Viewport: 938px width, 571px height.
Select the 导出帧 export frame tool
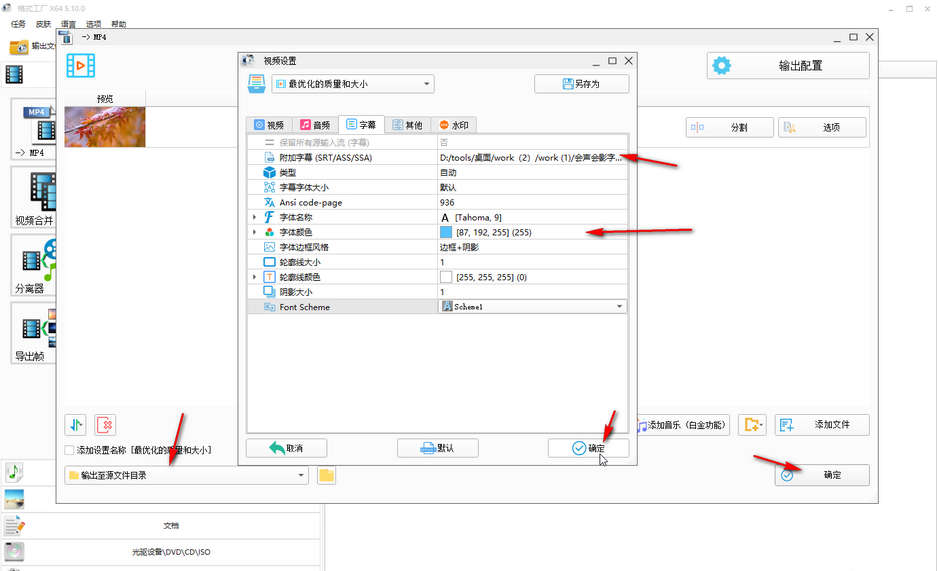tap(34, 332)
